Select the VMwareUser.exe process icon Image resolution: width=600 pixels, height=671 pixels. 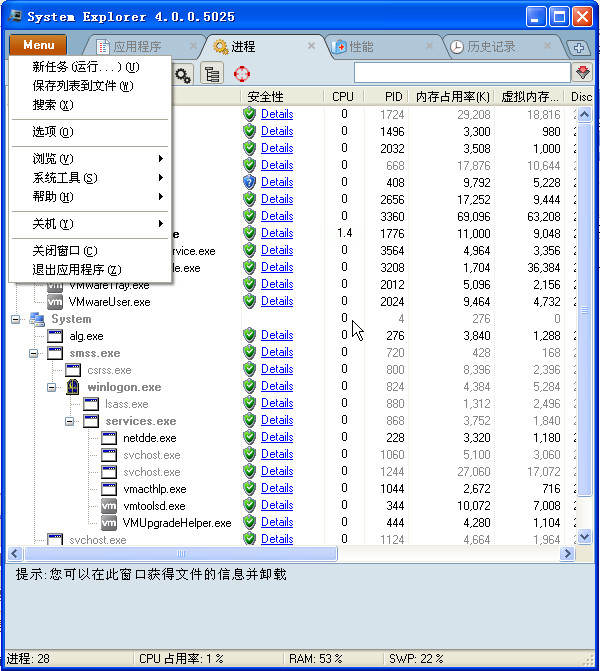pyautogui.click(x=55, y=302)
